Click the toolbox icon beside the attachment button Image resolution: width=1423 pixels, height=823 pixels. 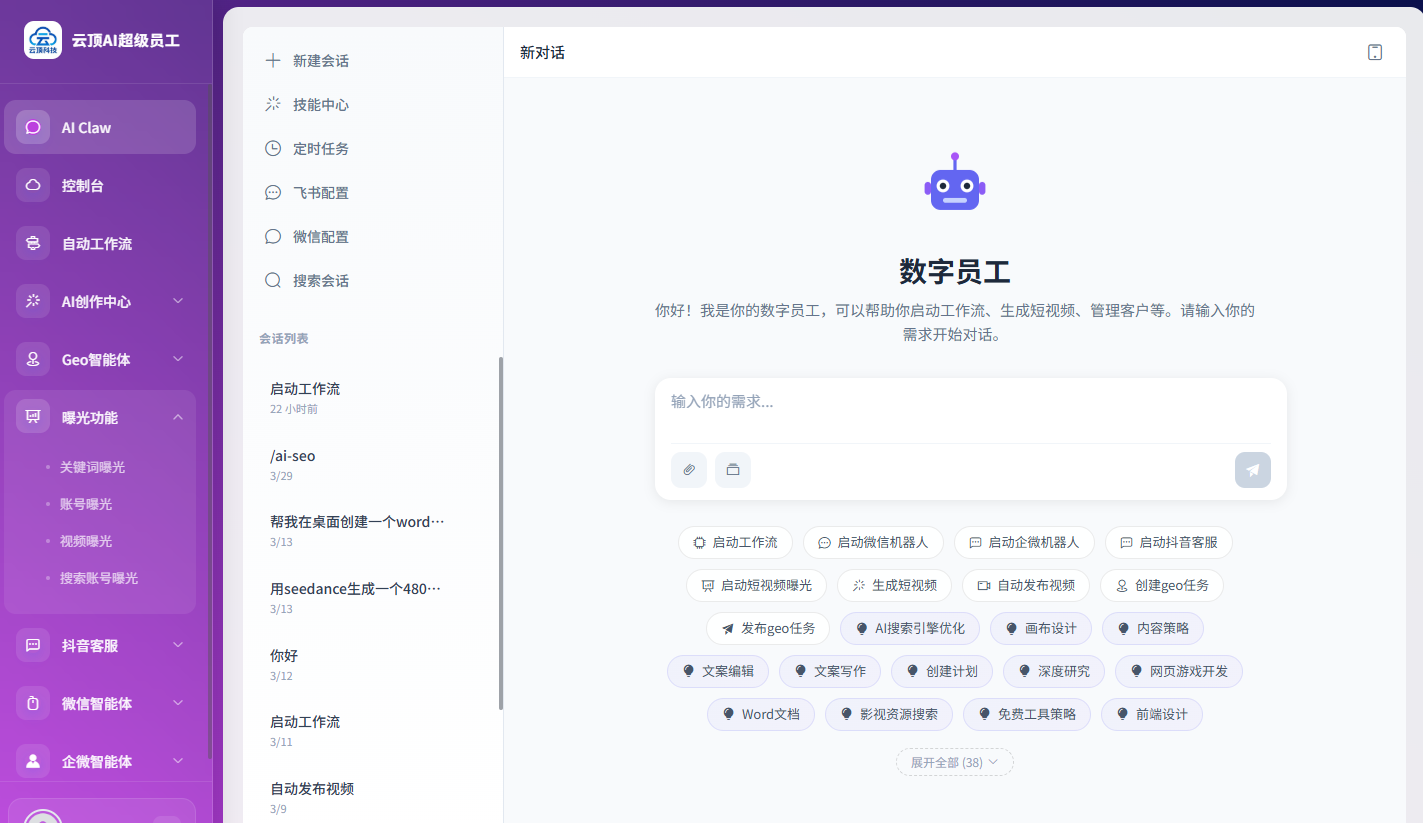pos(733,470)
